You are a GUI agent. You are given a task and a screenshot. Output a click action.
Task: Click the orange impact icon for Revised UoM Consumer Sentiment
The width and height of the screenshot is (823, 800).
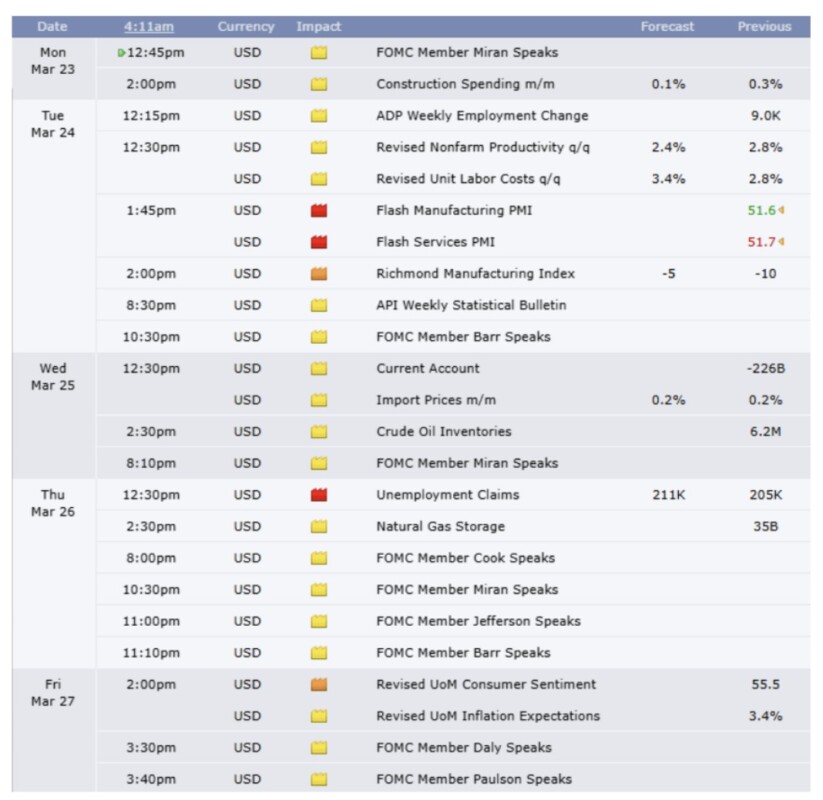pyautogui.click(x=319, y=685)
